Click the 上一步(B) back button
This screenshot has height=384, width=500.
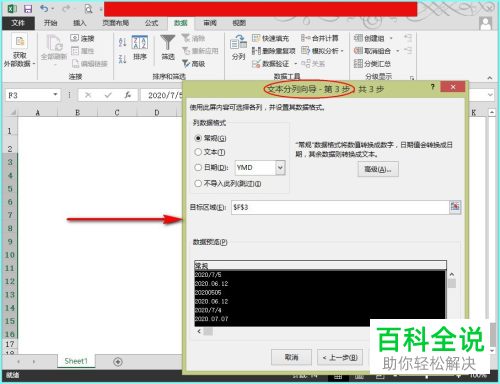[340, 357]
